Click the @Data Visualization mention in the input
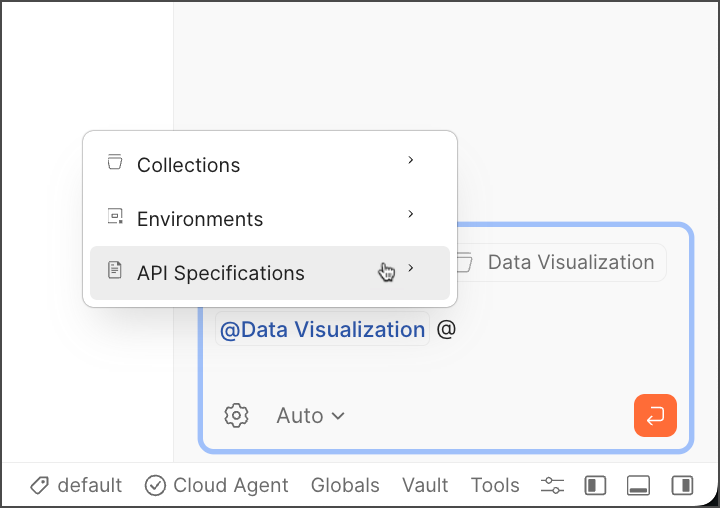 pyautogui.click(x=322, y=330)
